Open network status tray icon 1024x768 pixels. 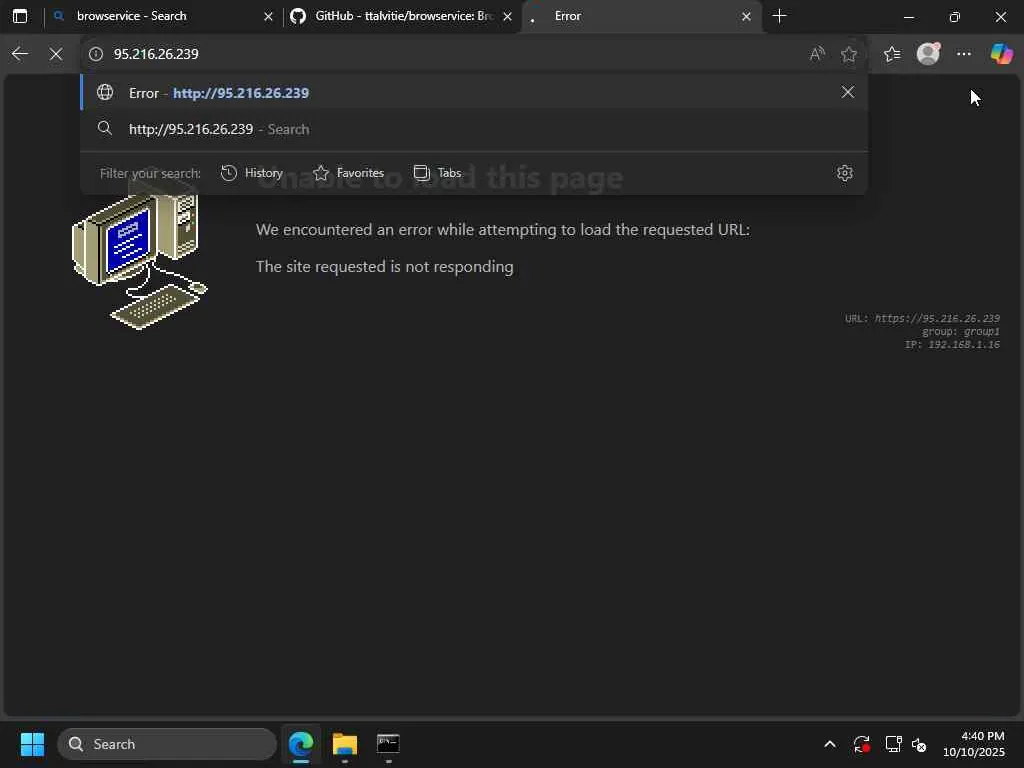click(893, 744)
